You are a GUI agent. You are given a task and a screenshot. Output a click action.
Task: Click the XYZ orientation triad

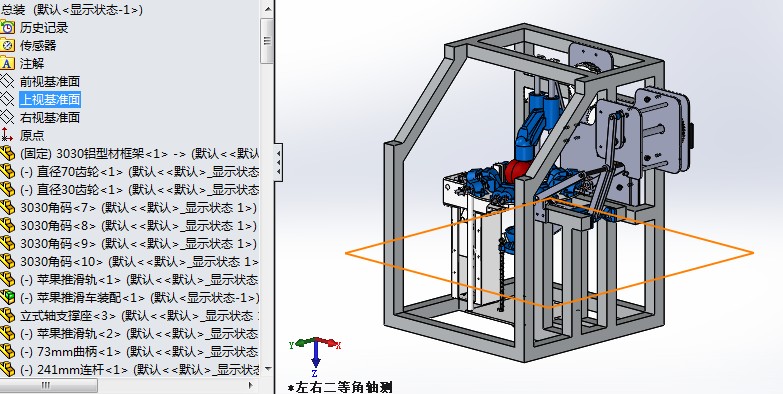click(x=315, y=357)
